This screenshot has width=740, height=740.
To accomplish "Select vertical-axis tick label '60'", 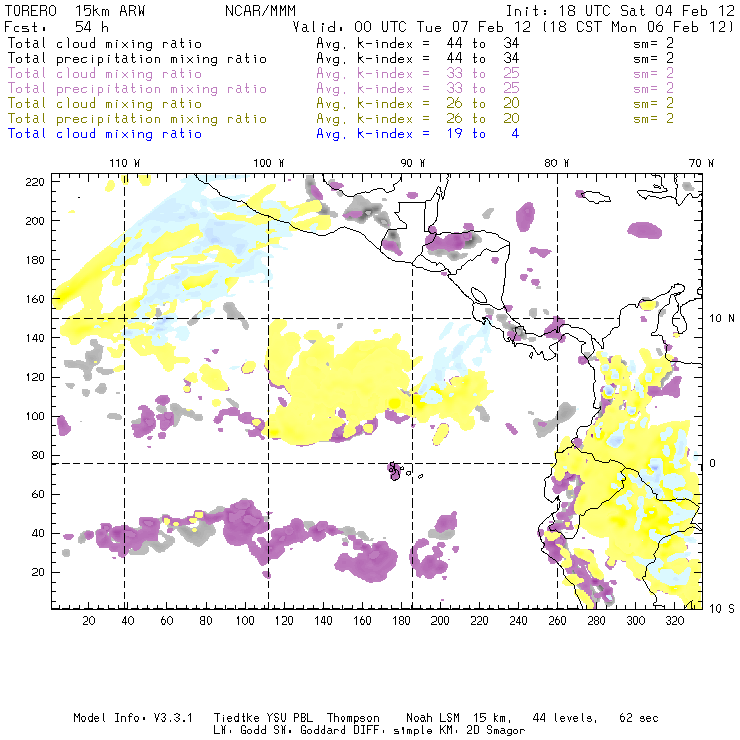I will point(39,495).
